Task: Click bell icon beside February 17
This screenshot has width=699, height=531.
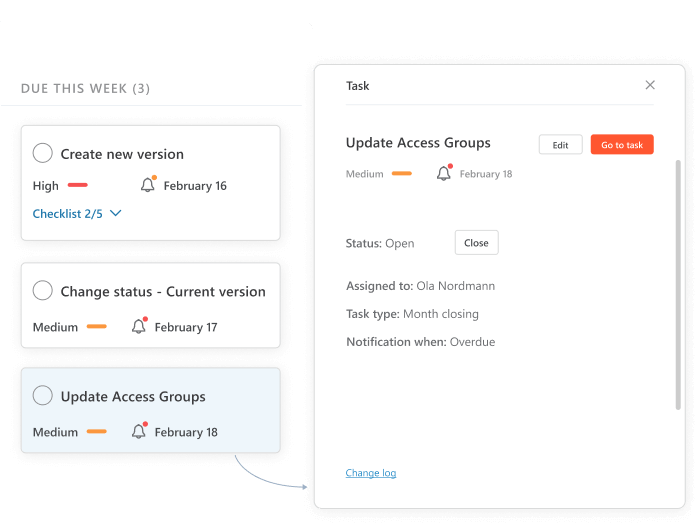Action: tap(139, 327)
